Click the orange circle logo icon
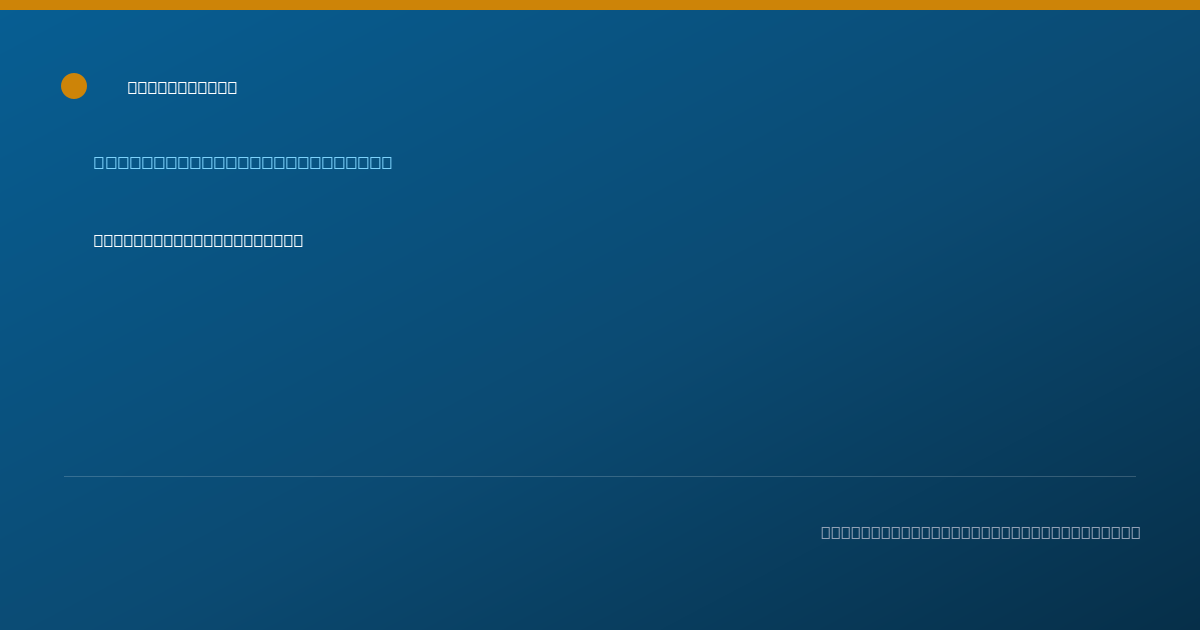The image size is (1200, 630). 74,86
